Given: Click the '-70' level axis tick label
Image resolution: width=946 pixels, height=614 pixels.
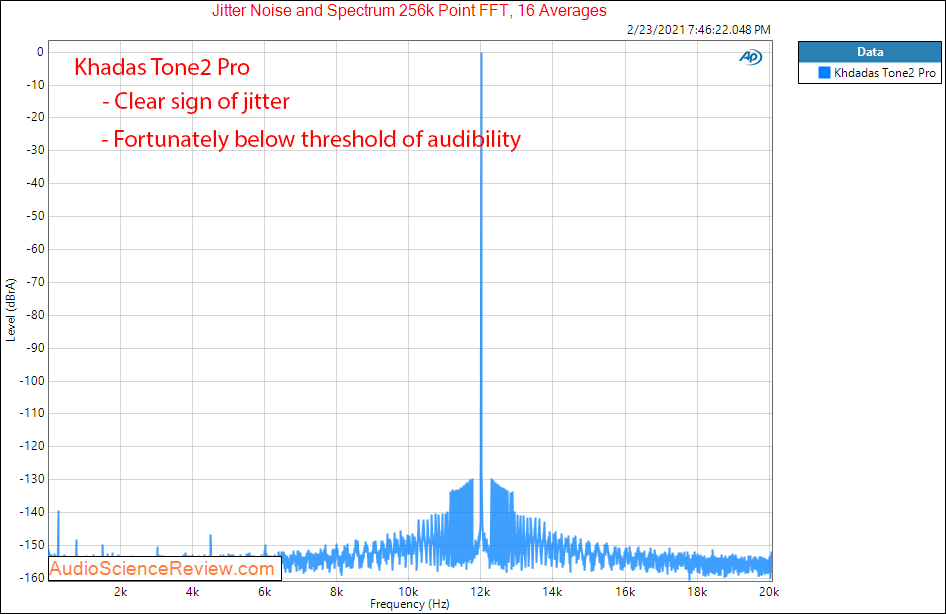Looking at the screenshot, I should (x=35, y=282).
